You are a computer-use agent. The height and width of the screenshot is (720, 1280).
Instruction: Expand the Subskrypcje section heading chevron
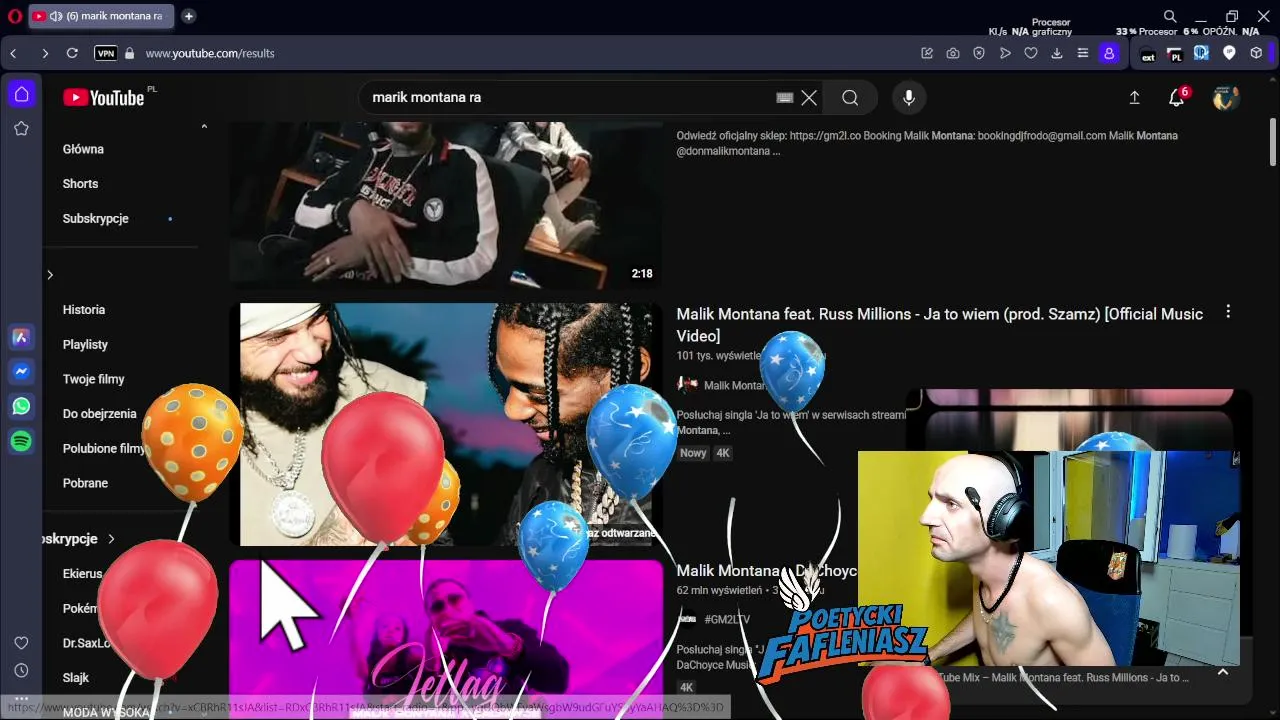click(x=111, y=539)
